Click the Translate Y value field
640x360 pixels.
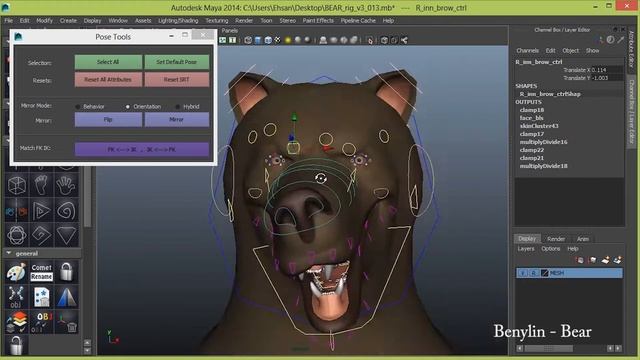point(607,78)
